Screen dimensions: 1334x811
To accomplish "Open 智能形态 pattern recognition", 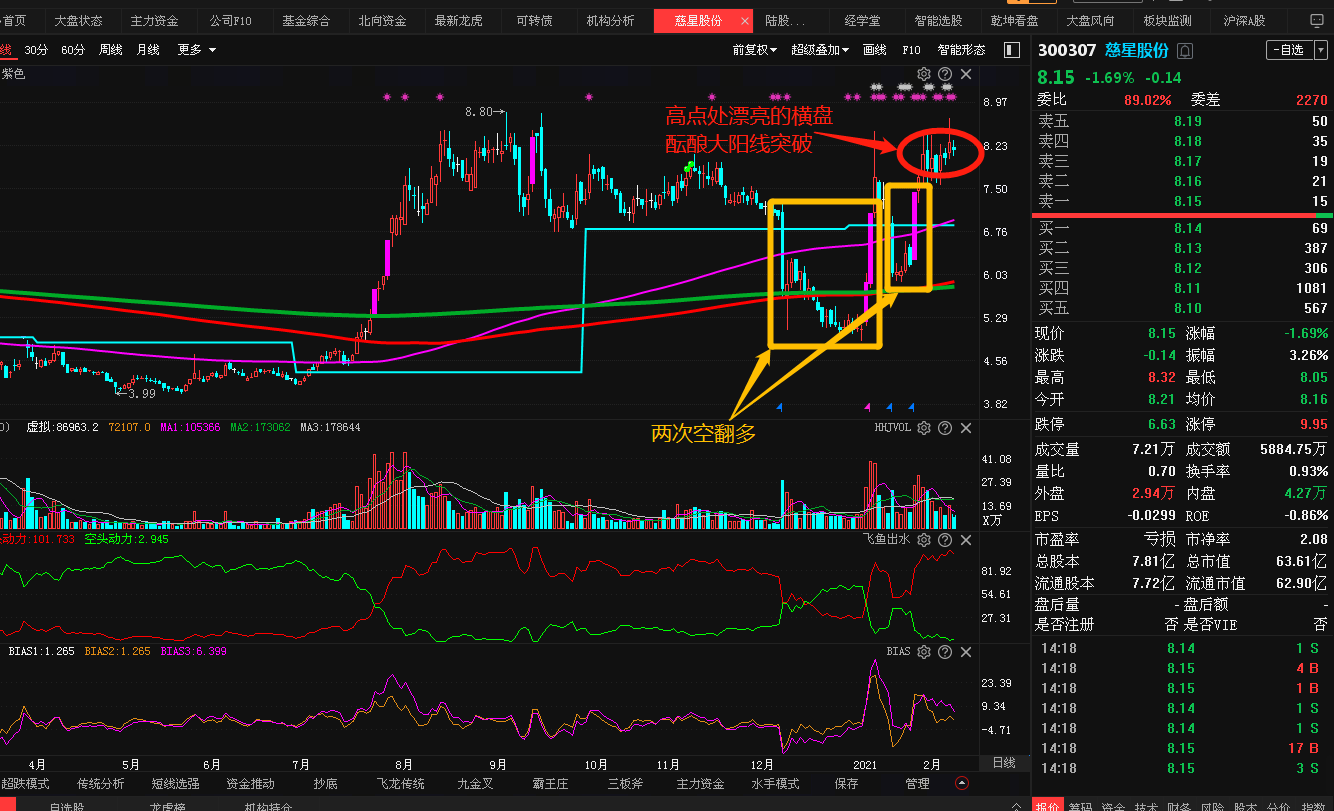I will pyautogui.click(x=961, y=50).
